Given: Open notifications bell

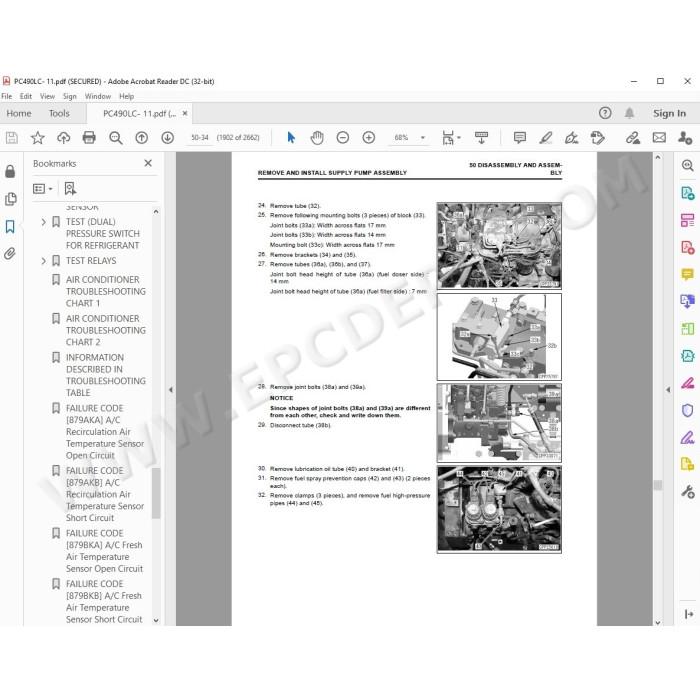Looking at the screenshot, I should click(629, 113).
